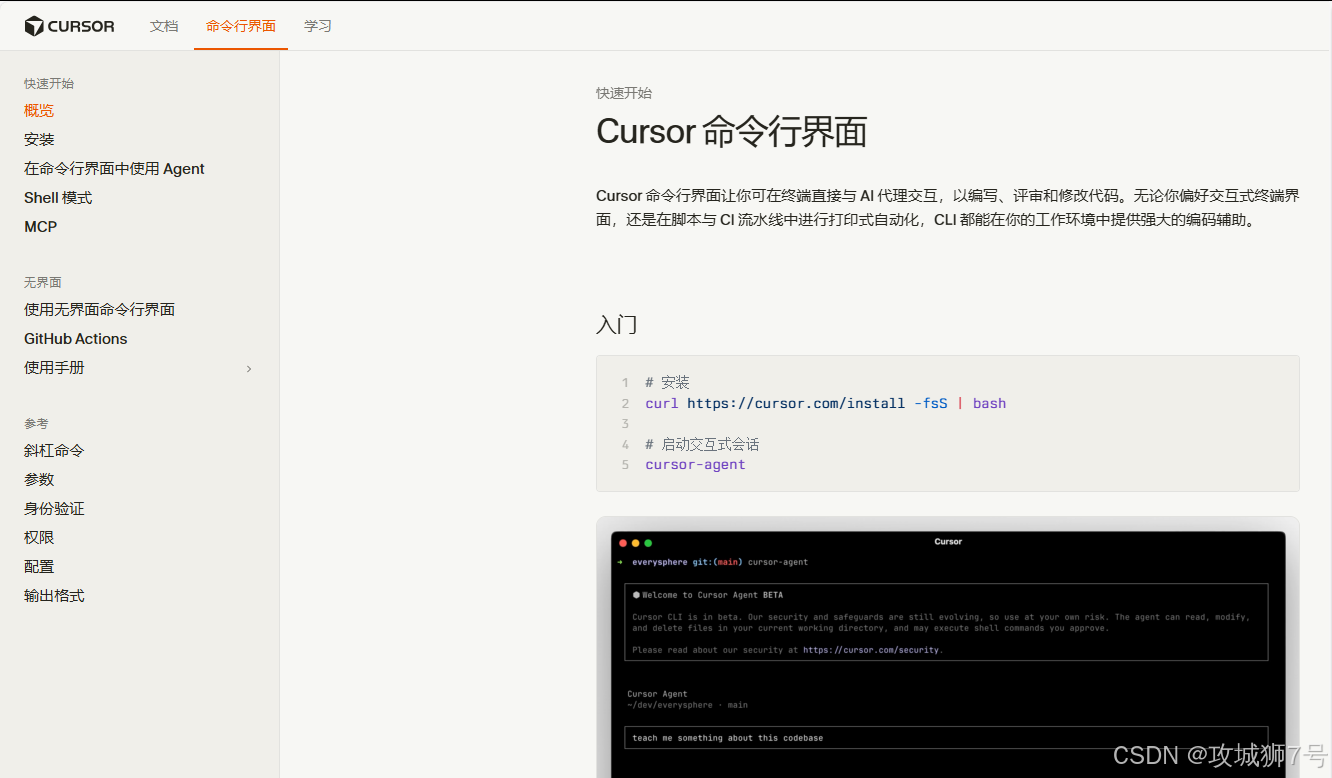Open the 输出格式 page
This screenshot has height=778, width=1332.
(x=54, y=596)
